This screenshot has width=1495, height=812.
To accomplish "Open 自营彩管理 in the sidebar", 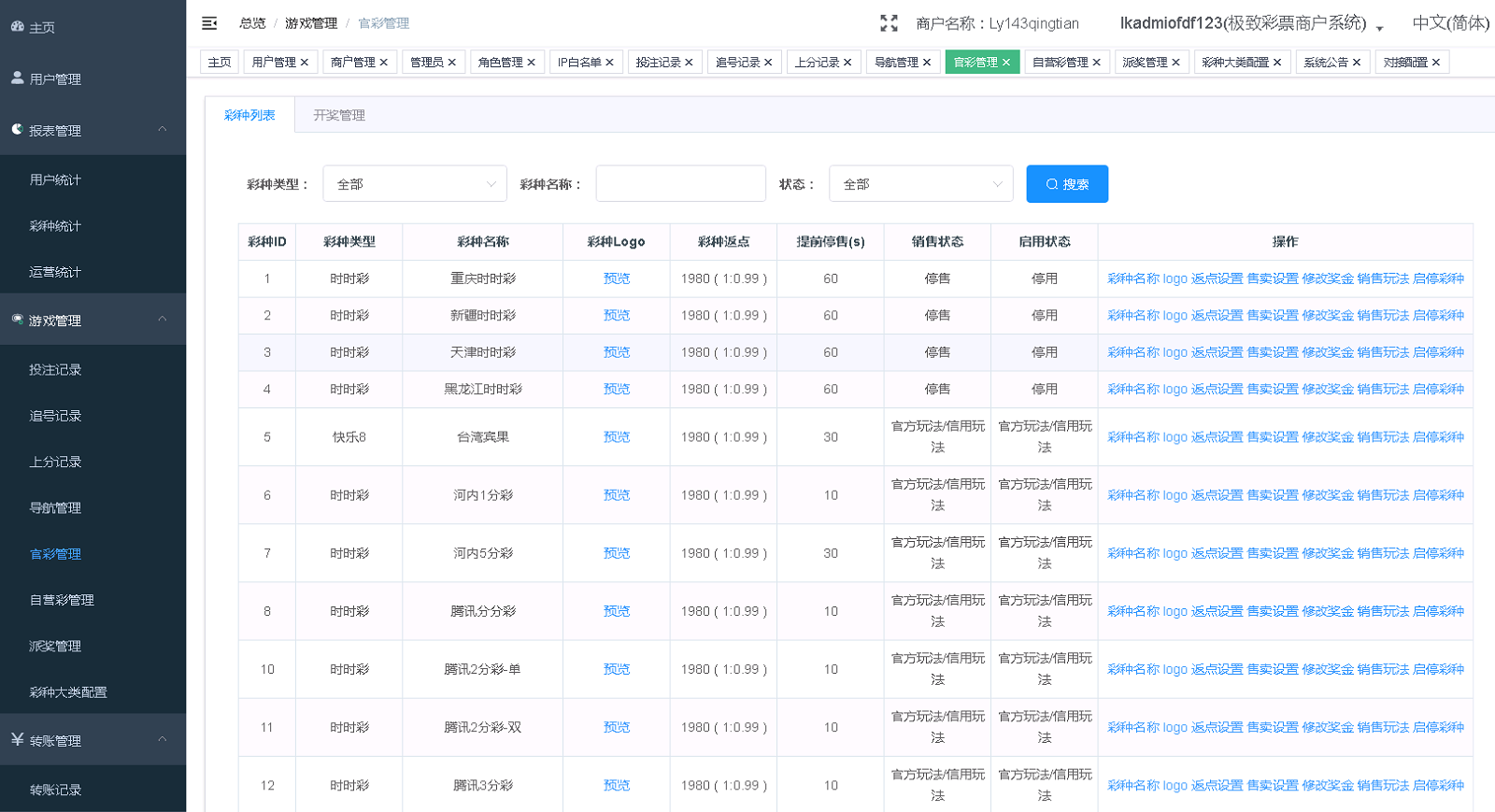I will tap(62, 600).
